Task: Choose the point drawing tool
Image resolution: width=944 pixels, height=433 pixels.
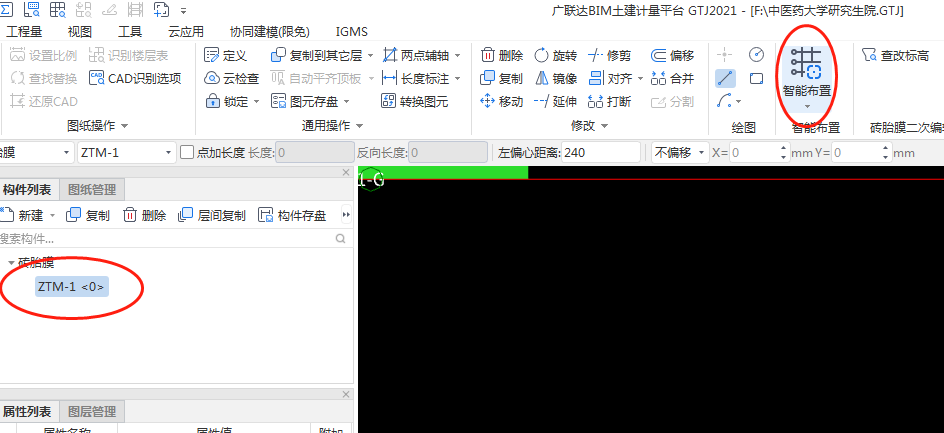Action: pyautogui.click(x=725, y=55)
